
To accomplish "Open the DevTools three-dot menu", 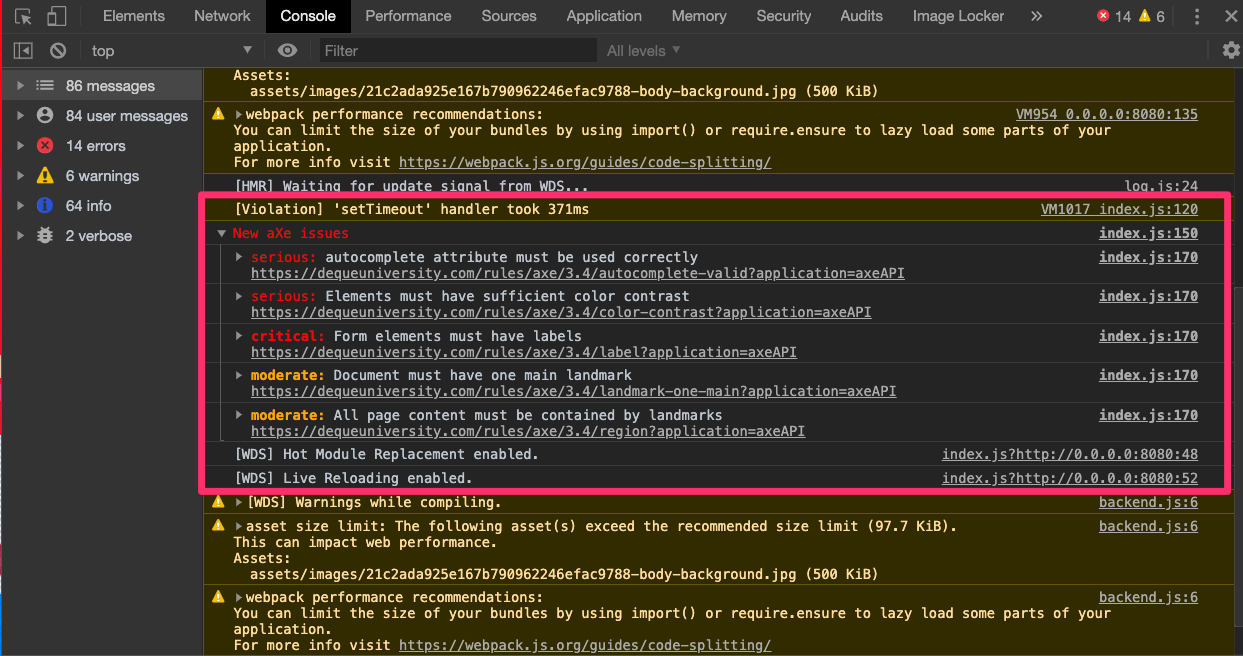I will [1197, 16].
